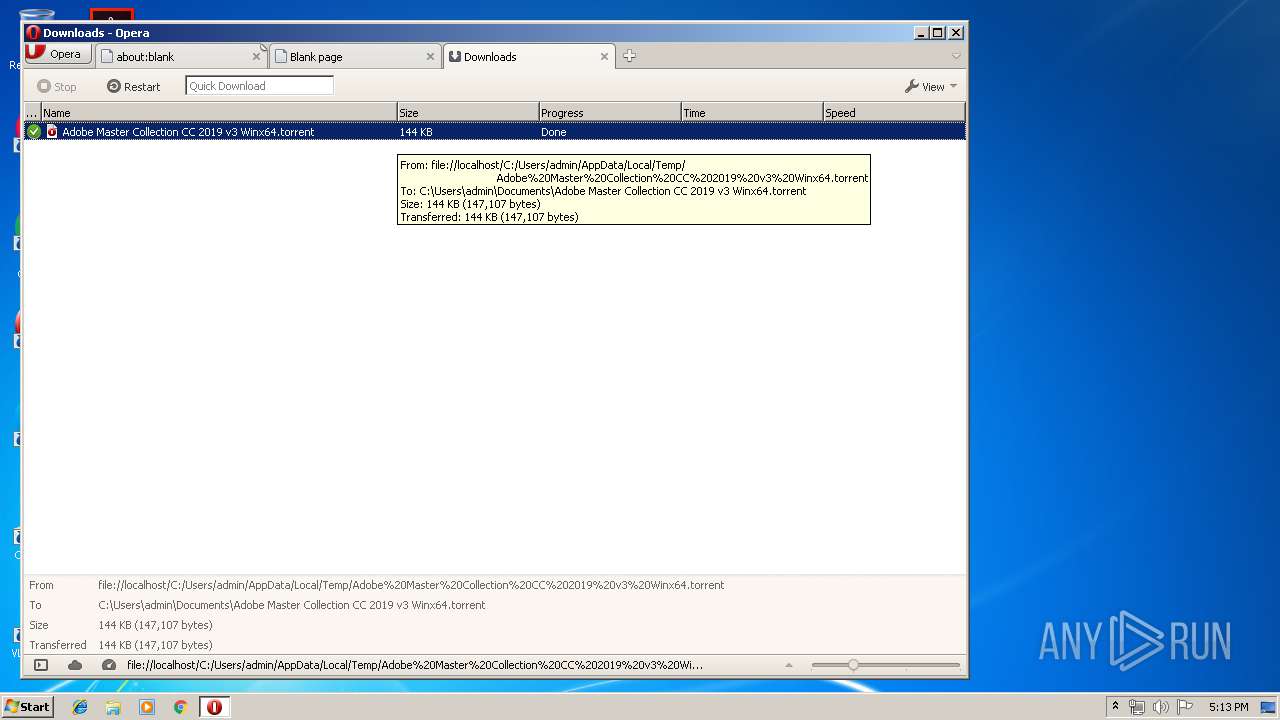Switch to the Blank page tab
The image size is (1280, 720).
tap(355, 56)
